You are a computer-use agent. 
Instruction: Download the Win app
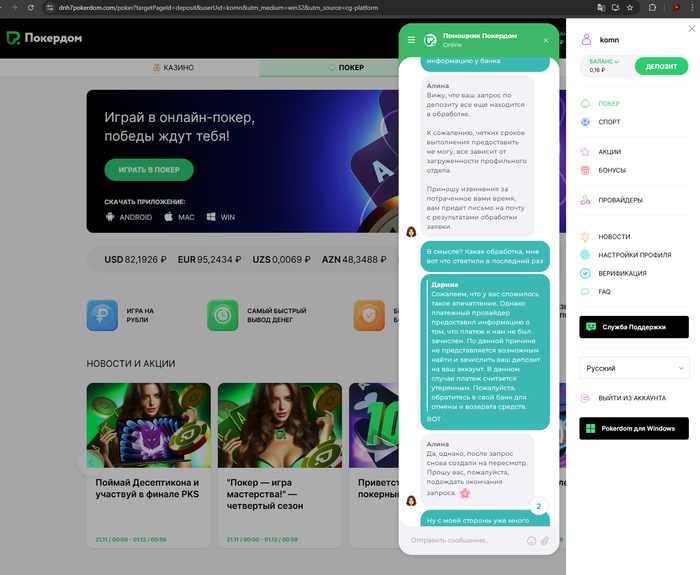[x=221, y=217]
